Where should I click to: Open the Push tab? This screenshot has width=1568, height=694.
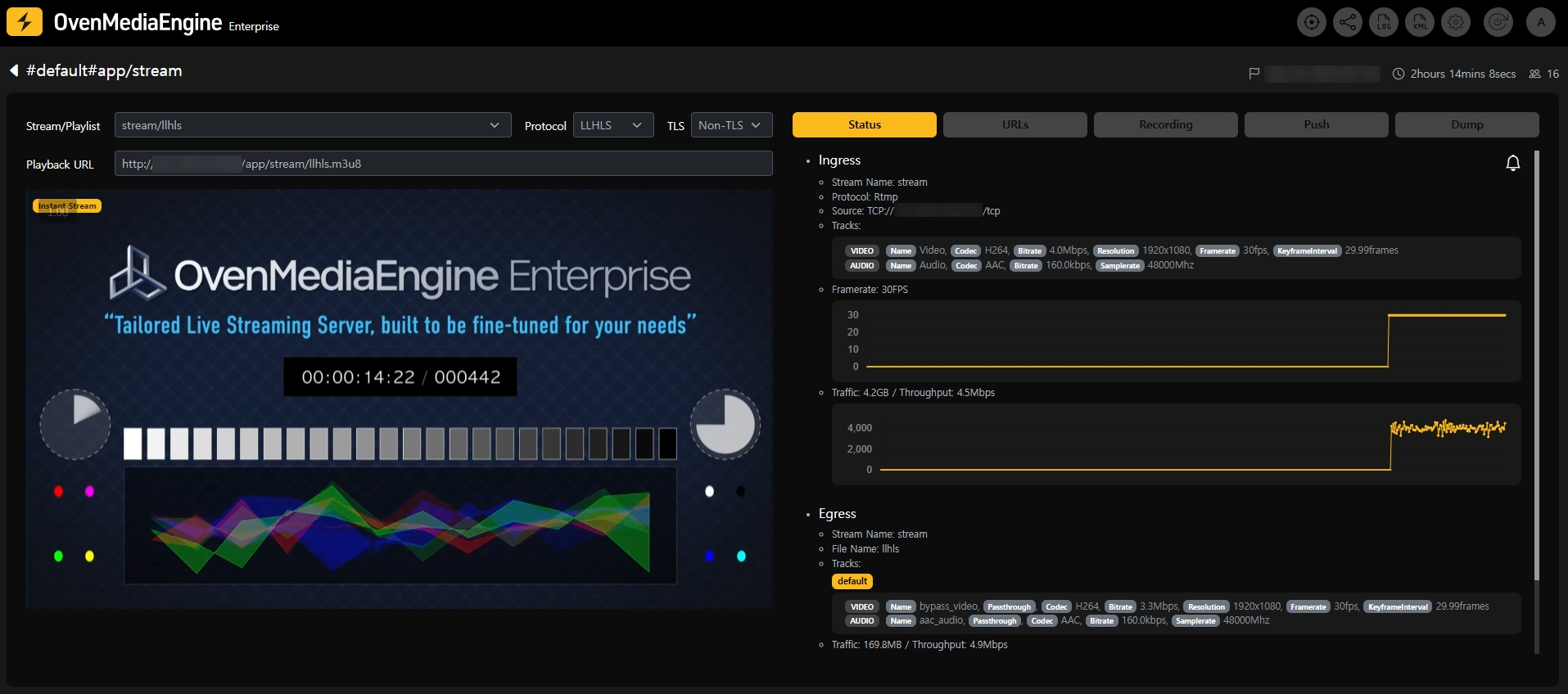pyautogui.click(x=1317, y=124)
